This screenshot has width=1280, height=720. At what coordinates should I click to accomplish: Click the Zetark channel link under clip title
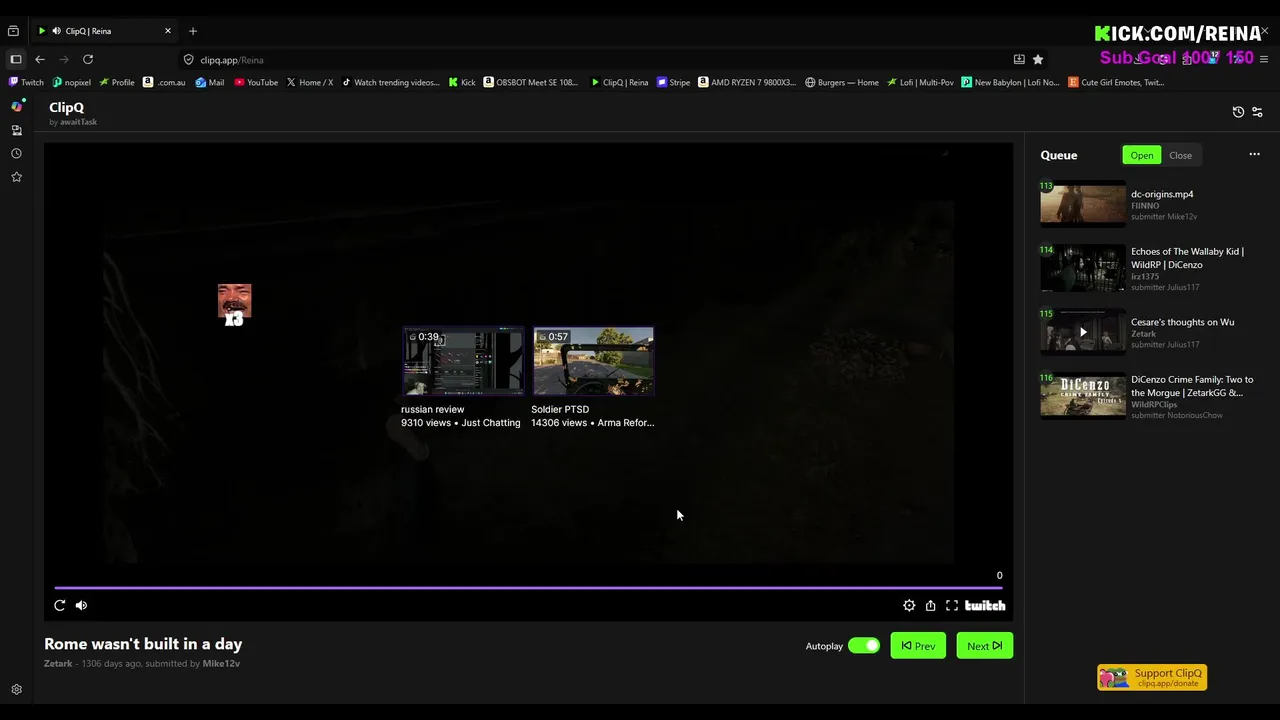click(58, 663)
